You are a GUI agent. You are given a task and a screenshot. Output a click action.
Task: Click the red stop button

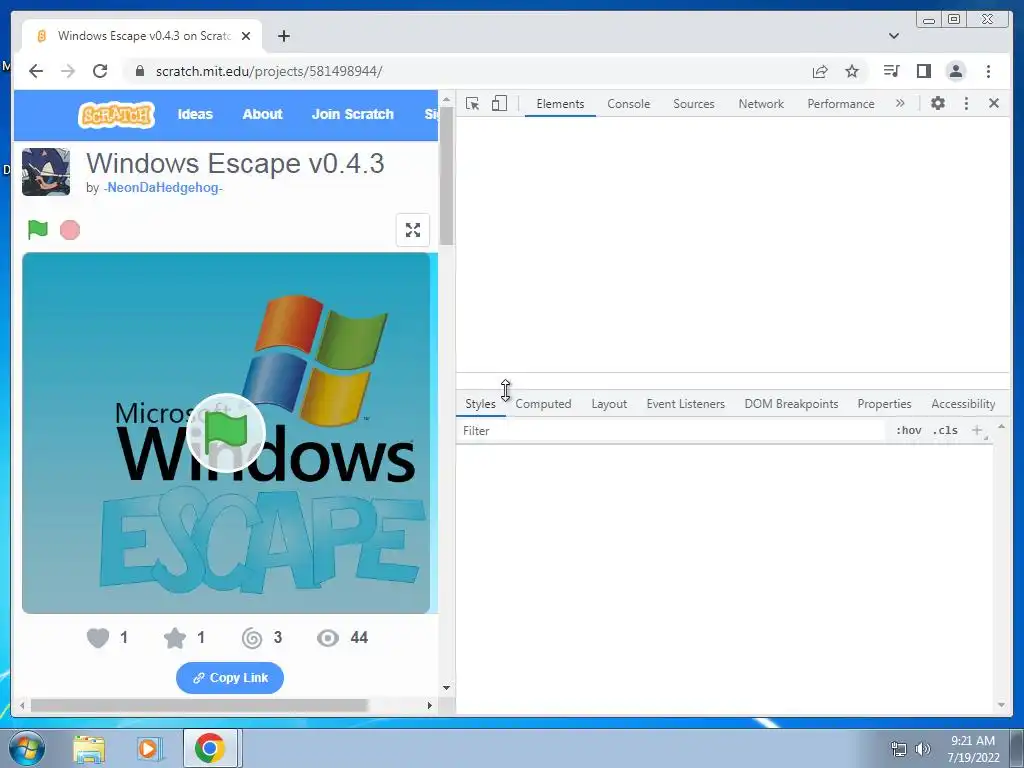pos(70,230)
